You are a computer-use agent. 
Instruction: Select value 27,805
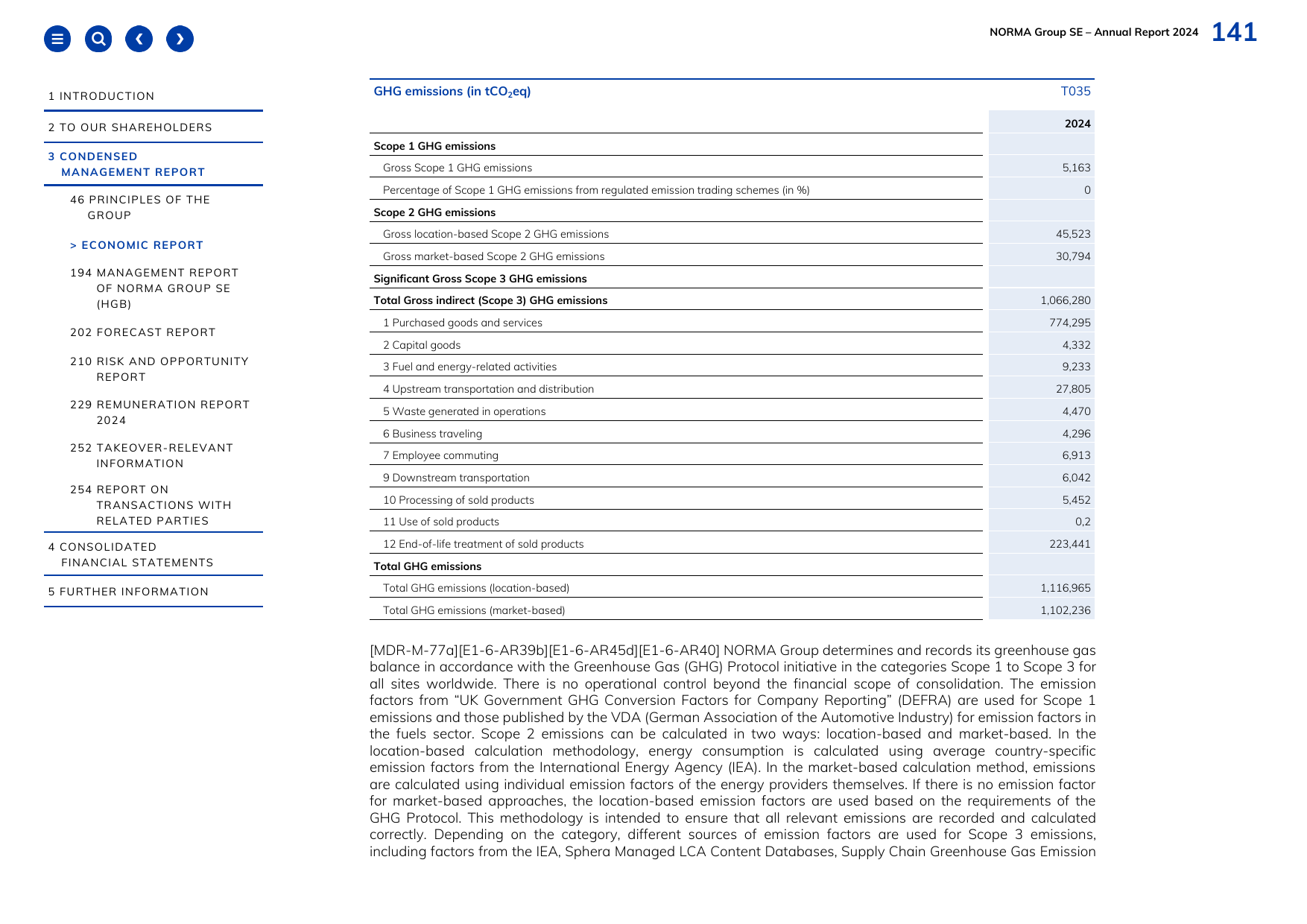coord(1073,389)
